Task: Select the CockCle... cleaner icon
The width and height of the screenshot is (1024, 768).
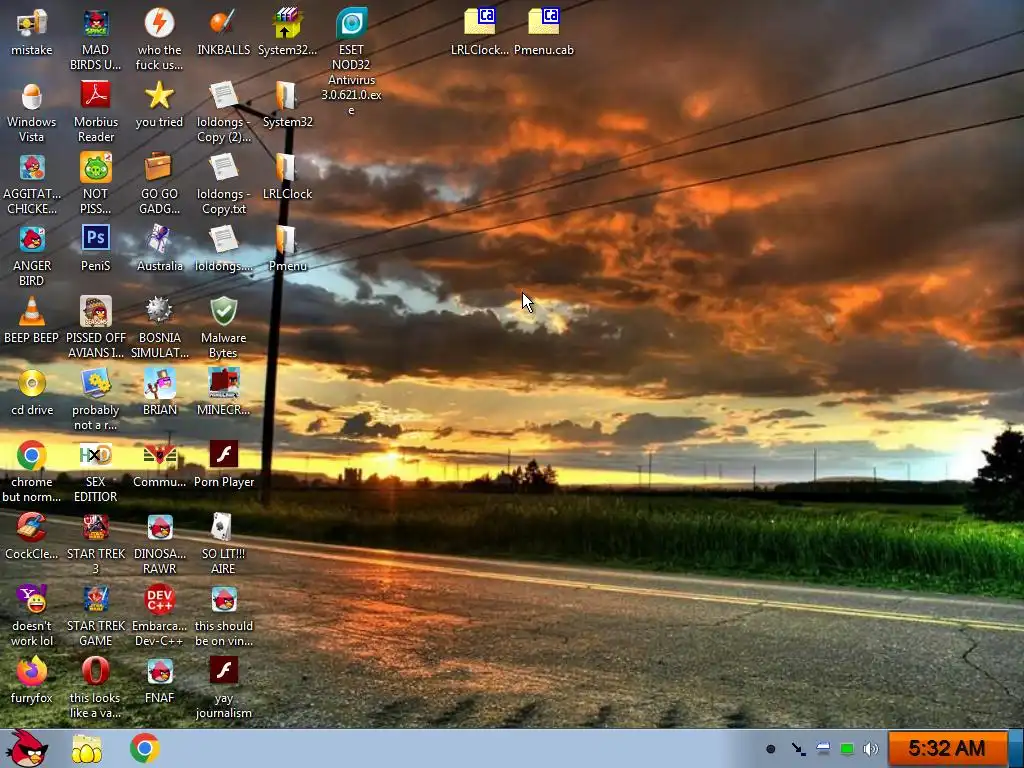Action: point(31,528)
